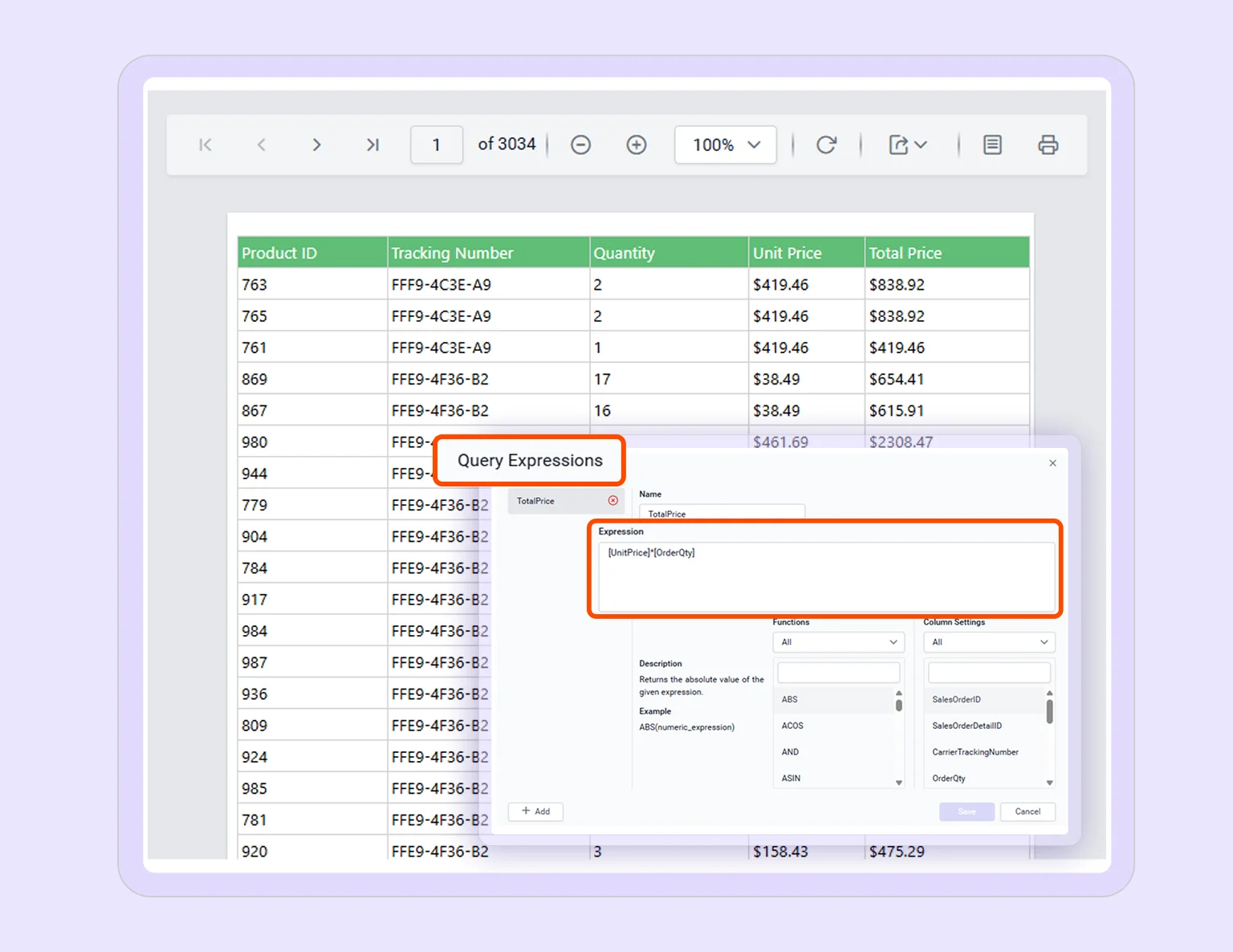Cancel the Query Expressions dialog
The height and width of the screenshot is (952, 1233).
(1027, 812)
